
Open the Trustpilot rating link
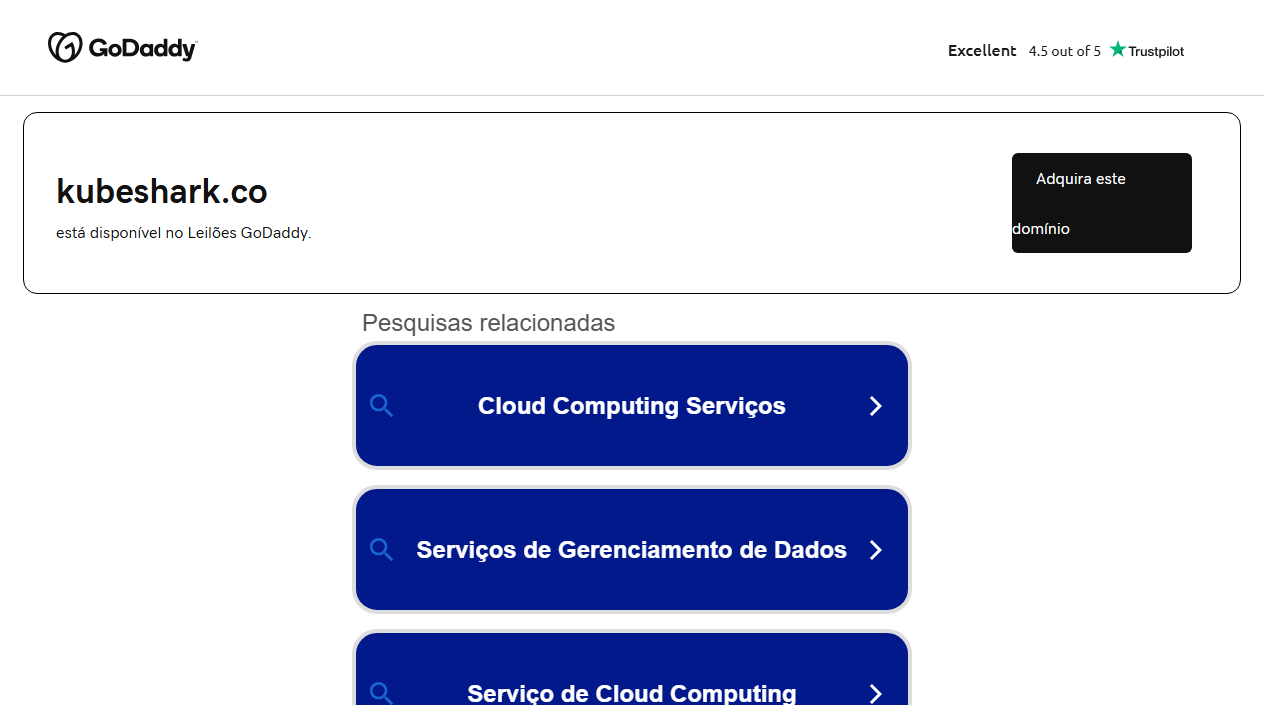point(1066,50)
